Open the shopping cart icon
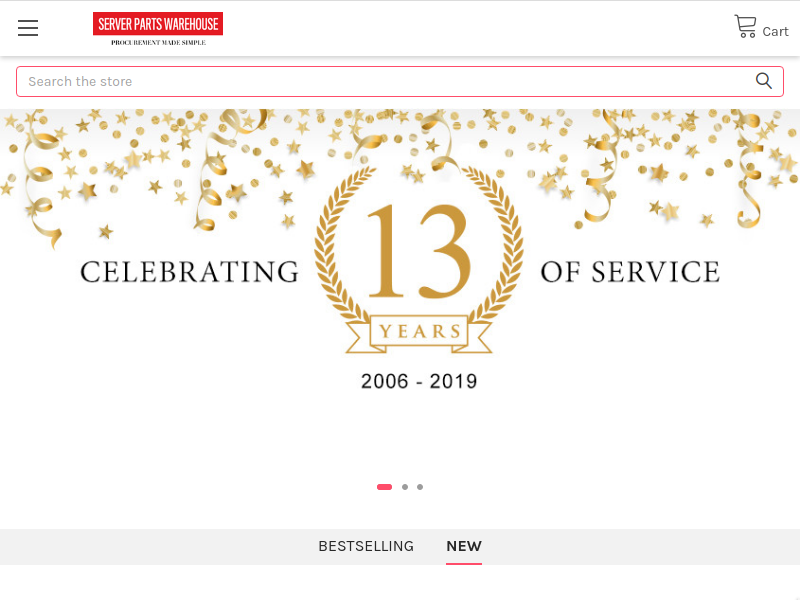The width and height of the screenshot is (800, 600). point(745,26)
